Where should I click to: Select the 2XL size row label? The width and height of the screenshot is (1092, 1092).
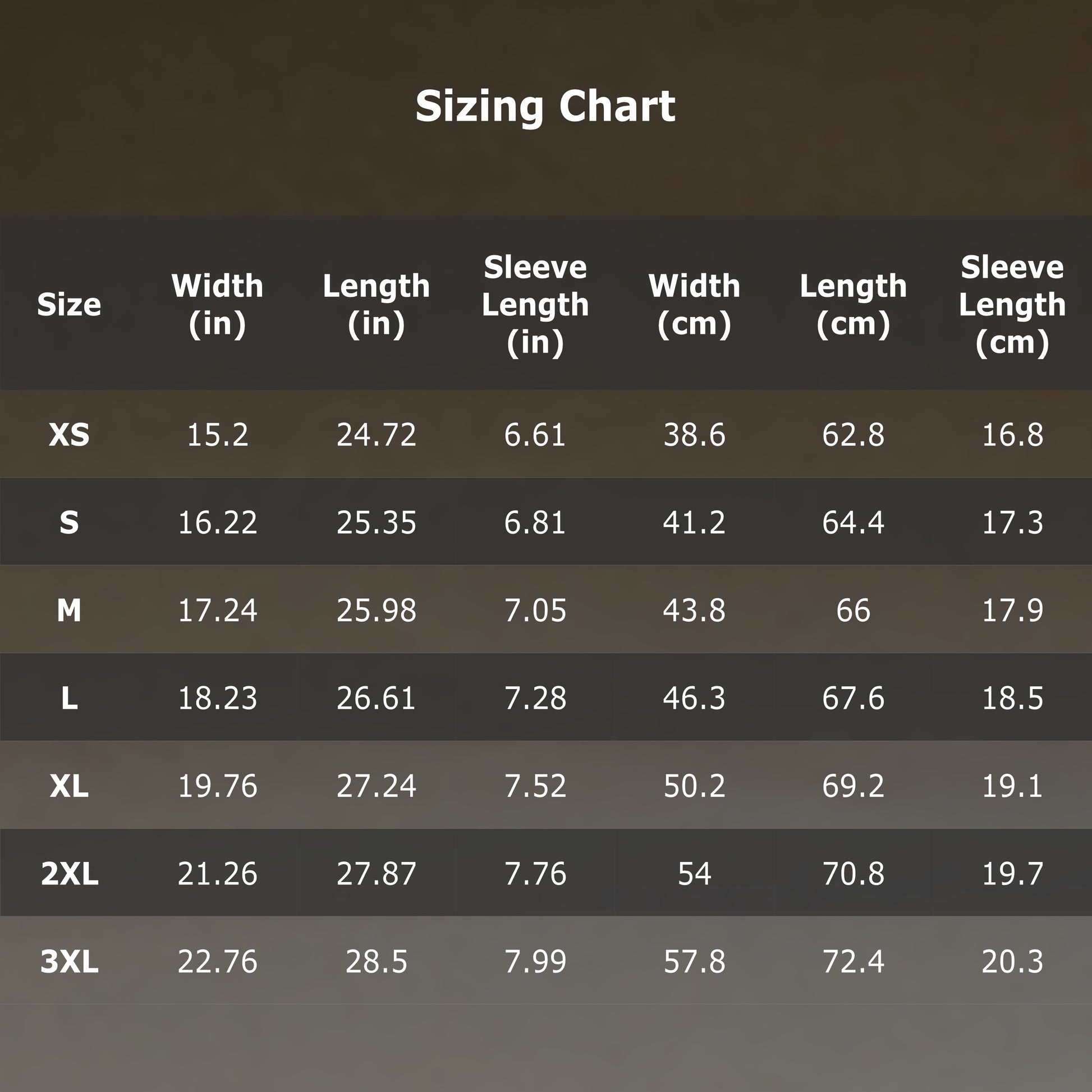pyautogui.click(x=70, y=874)
